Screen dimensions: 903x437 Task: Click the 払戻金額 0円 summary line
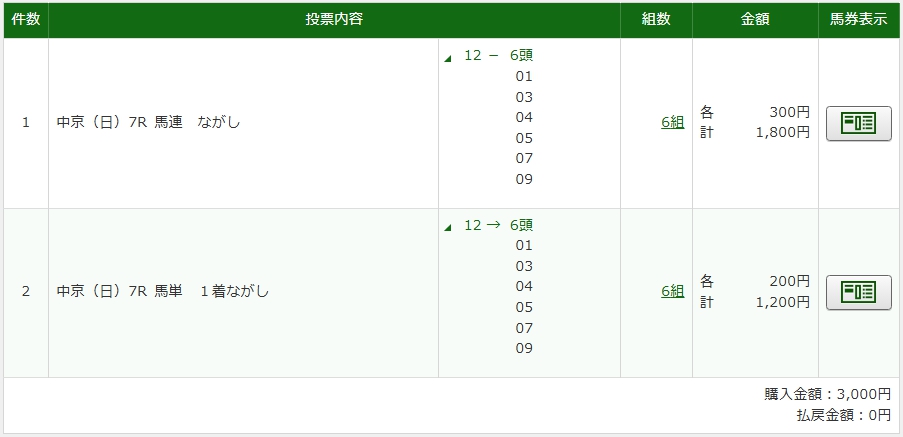point(838,414)
